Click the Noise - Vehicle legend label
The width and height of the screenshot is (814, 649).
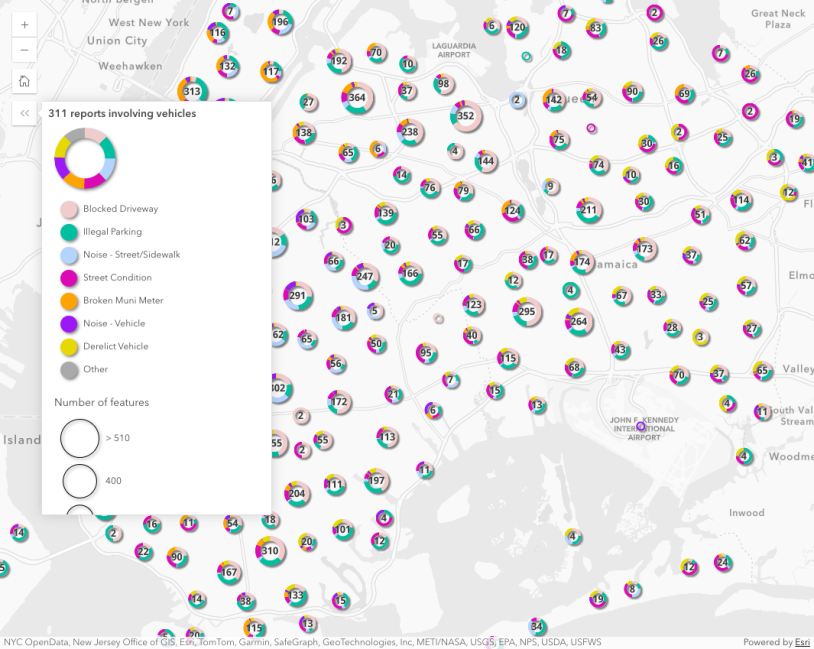tap(115, 323)
